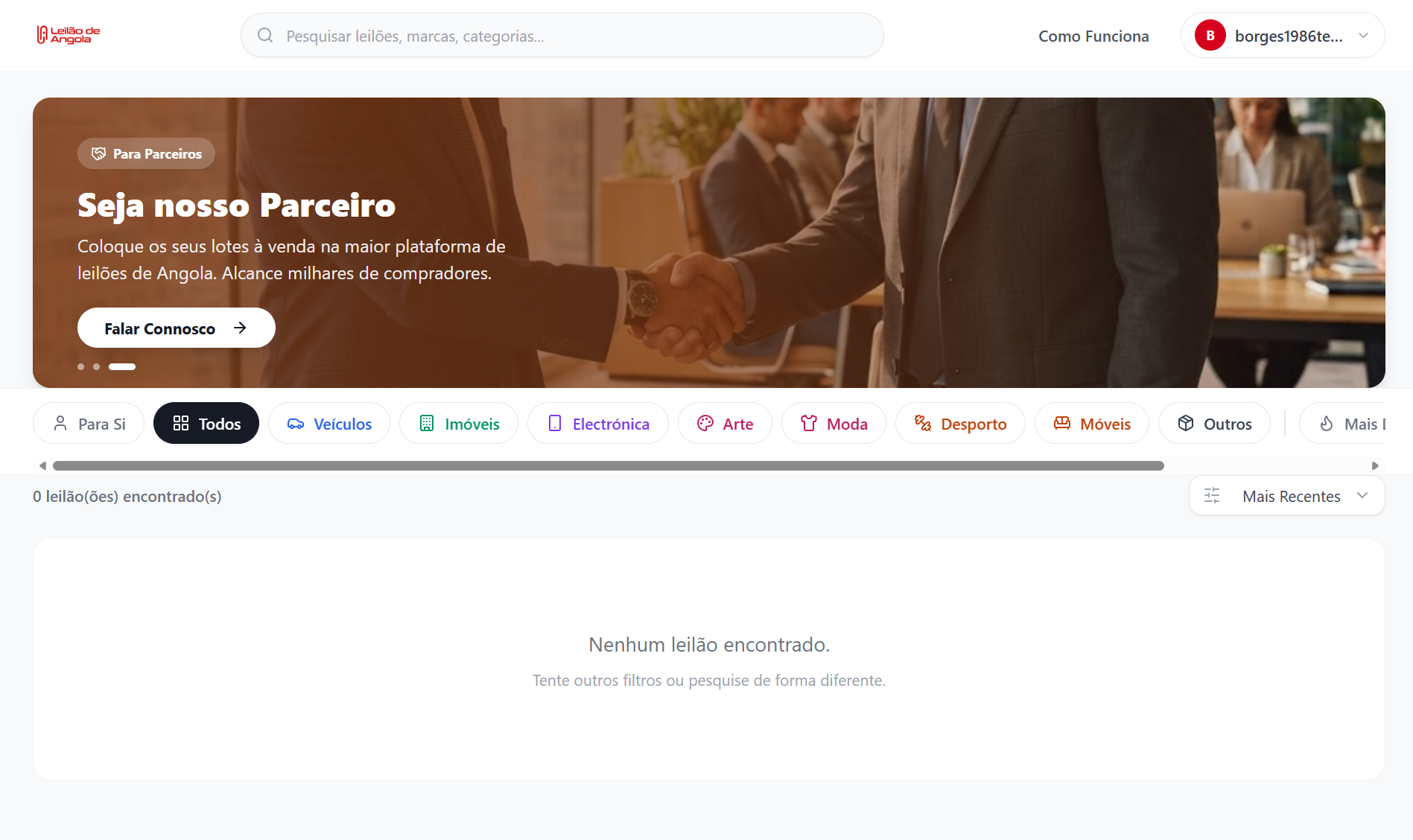The width and height of the screenshot is (1413, 840).
Task: Expand the borges1986te... account dropdown chevron
Action: click(x=1363, y=36)
